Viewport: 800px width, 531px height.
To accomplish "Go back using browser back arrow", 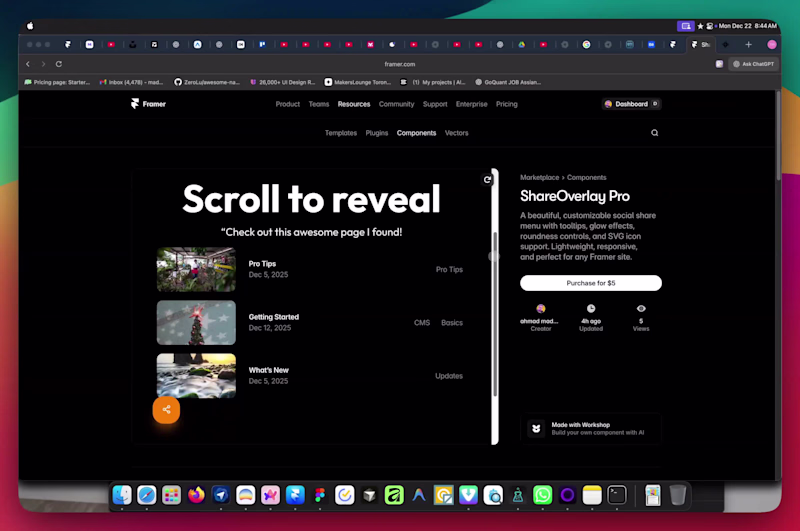I will 28,64.
